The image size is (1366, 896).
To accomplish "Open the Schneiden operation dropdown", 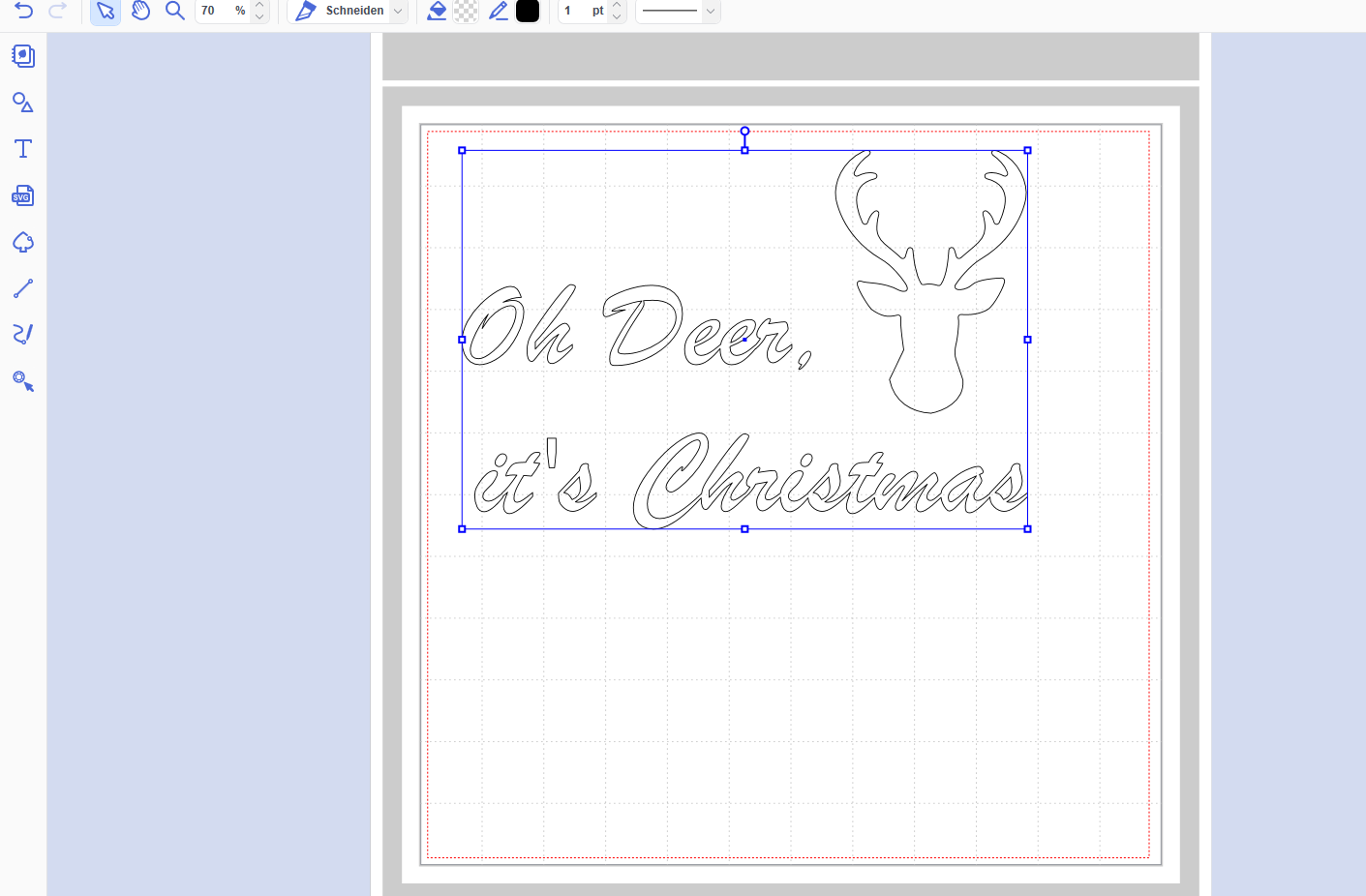I will pos(398,11).
